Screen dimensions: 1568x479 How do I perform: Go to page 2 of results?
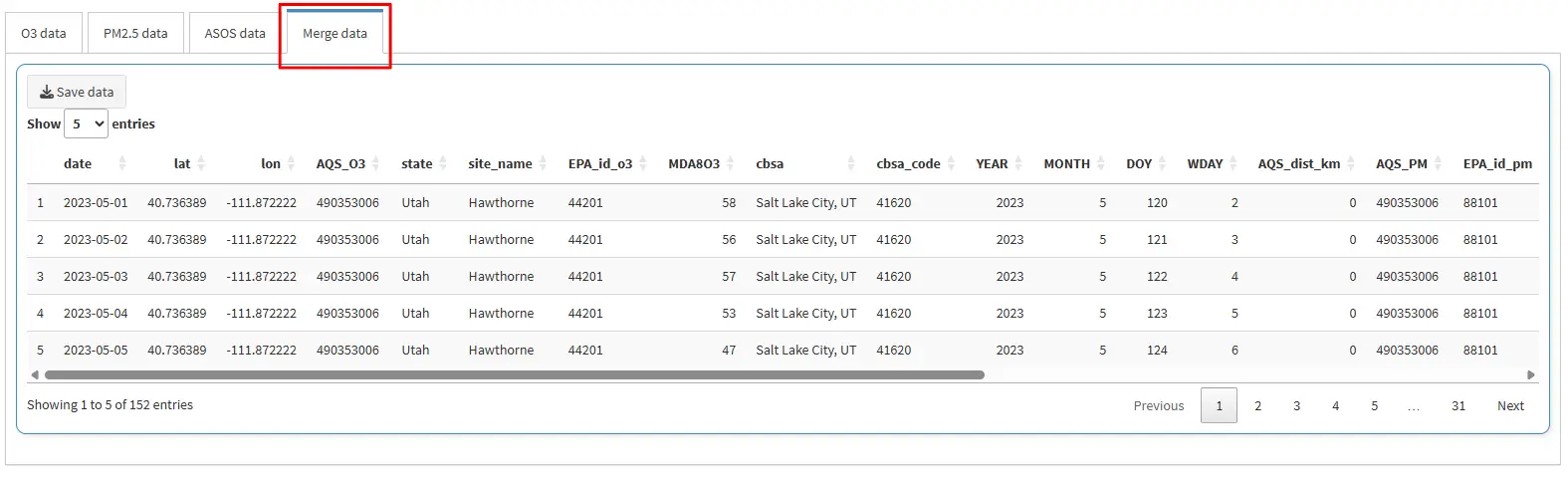(x=1257, y=405)
